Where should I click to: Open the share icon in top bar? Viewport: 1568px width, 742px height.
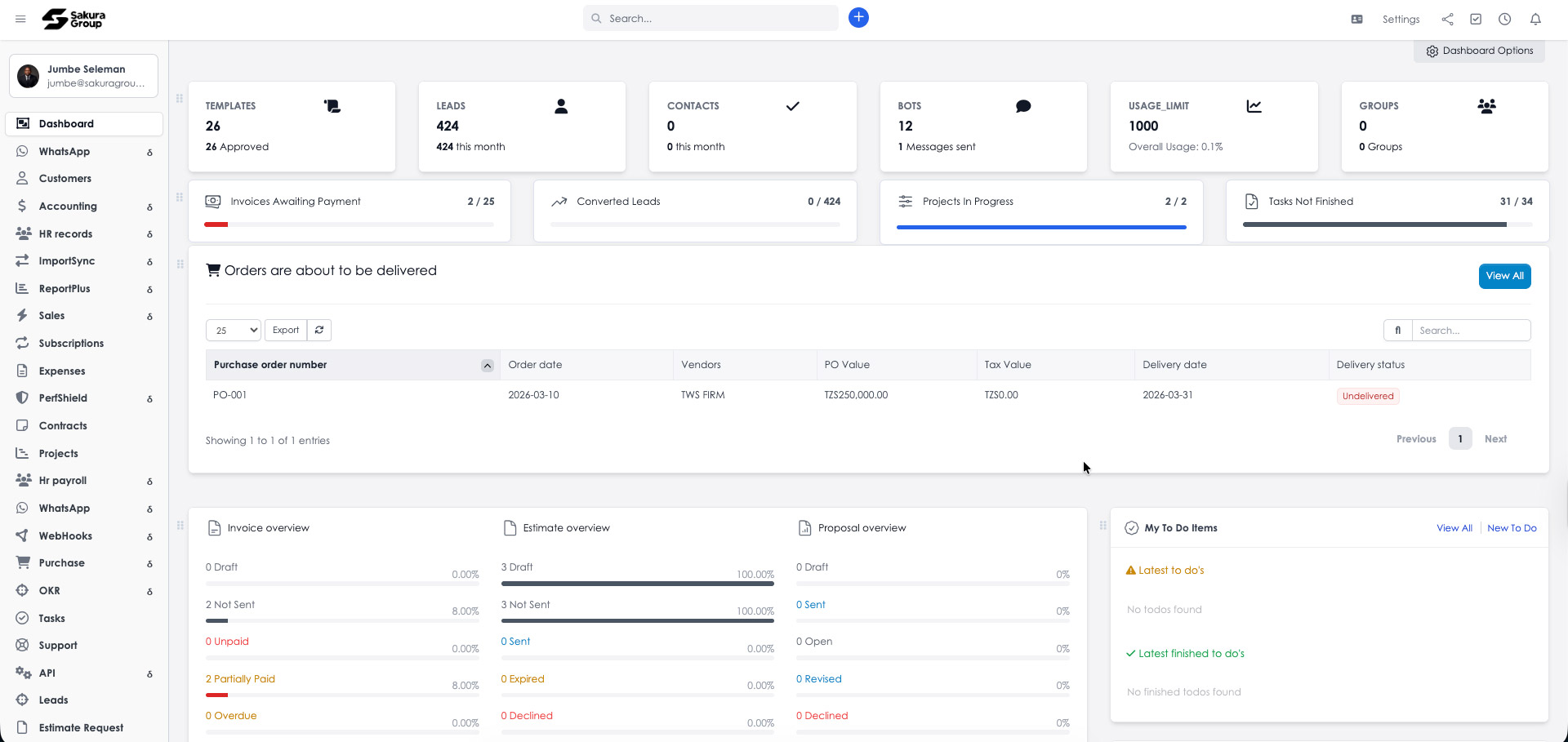coord(1447,19)
